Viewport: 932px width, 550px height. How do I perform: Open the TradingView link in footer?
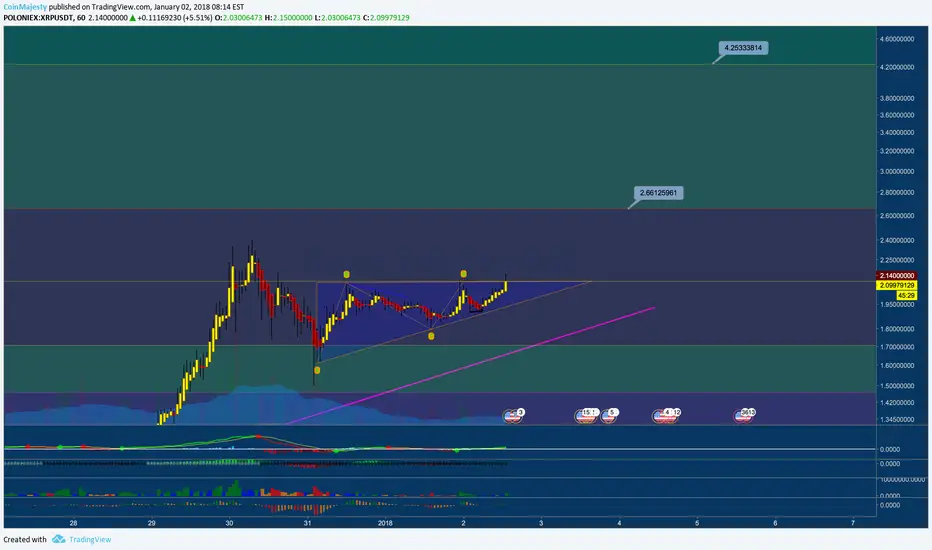pos(90,539)
